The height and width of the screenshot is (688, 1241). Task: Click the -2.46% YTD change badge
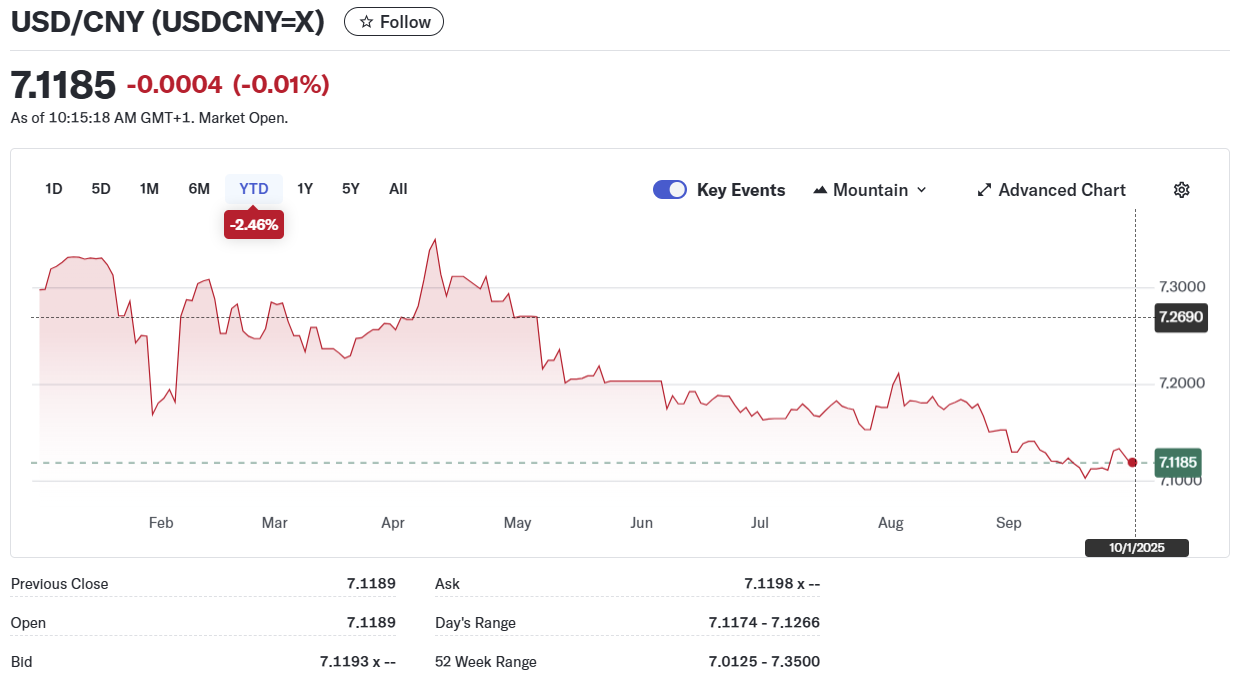[x=254, y=225]
